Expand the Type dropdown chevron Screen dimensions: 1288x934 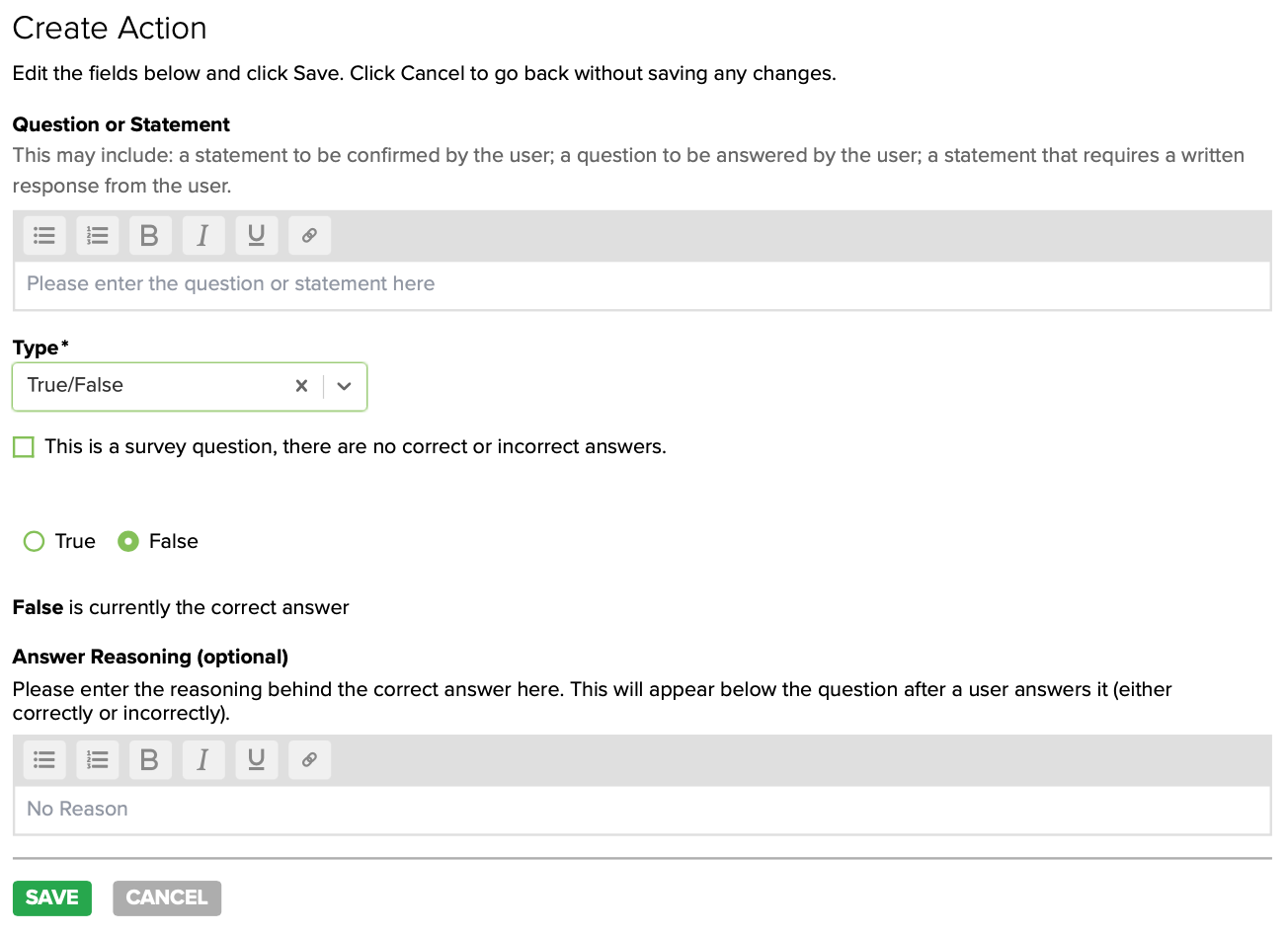344,386
